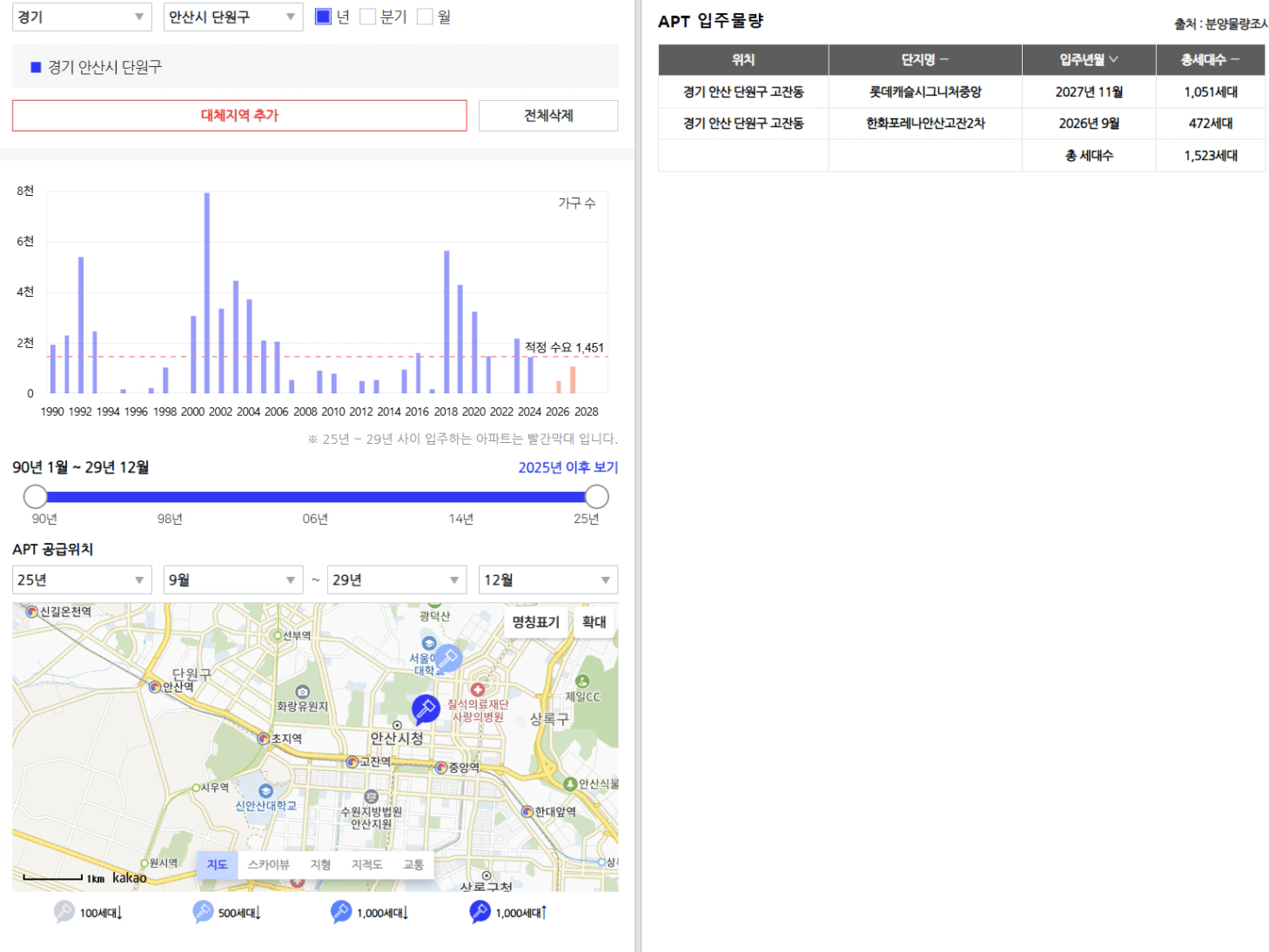Click the taller red bar at the chart's right
This screenshot has height=952, width=1269.
tap(573, 380)
